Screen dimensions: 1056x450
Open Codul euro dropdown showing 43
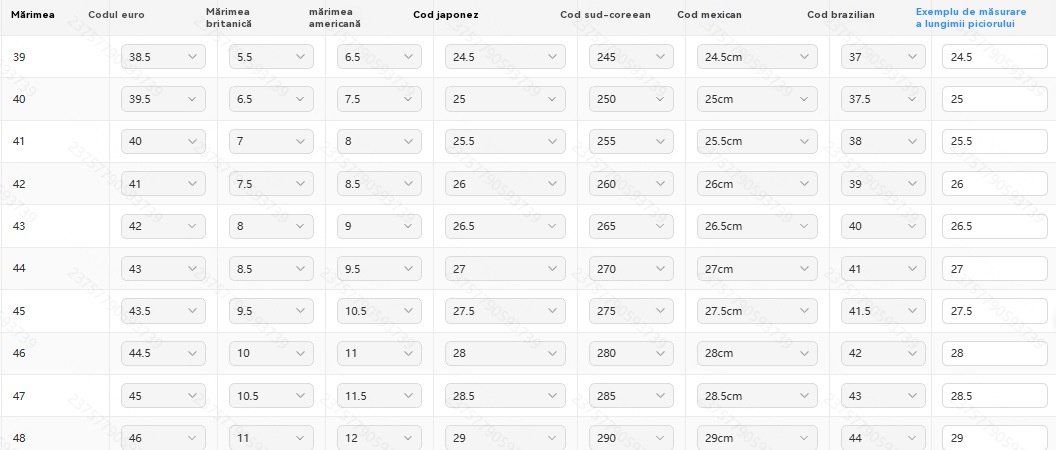pyautogui.click(x=163, y=269)
